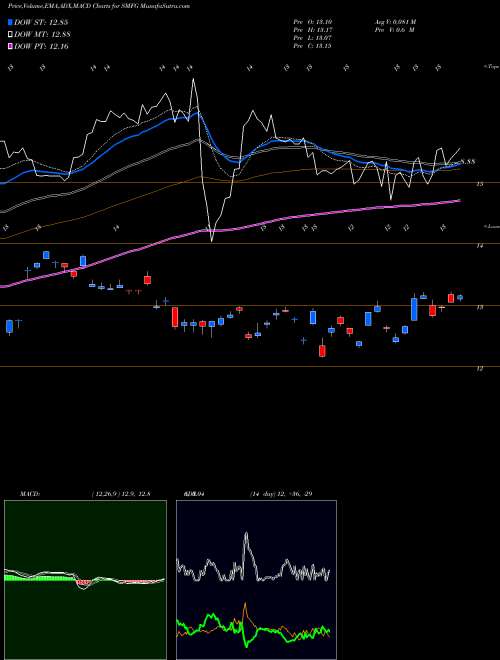
Task: Click the tallest peak of the white line
Action: pyautogui.click(x=193, y=80)
